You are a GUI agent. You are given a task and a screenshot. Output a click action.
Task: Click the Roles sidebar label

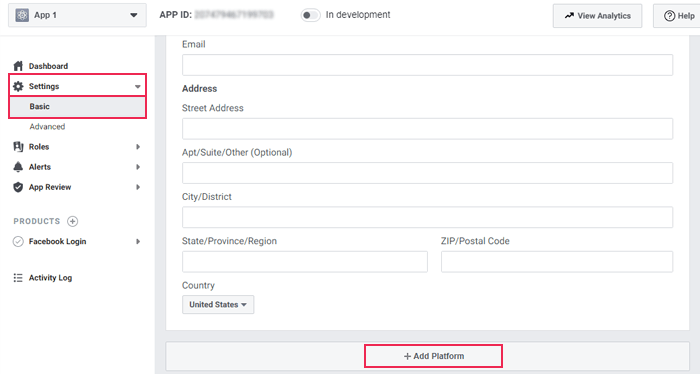[39, 147]
